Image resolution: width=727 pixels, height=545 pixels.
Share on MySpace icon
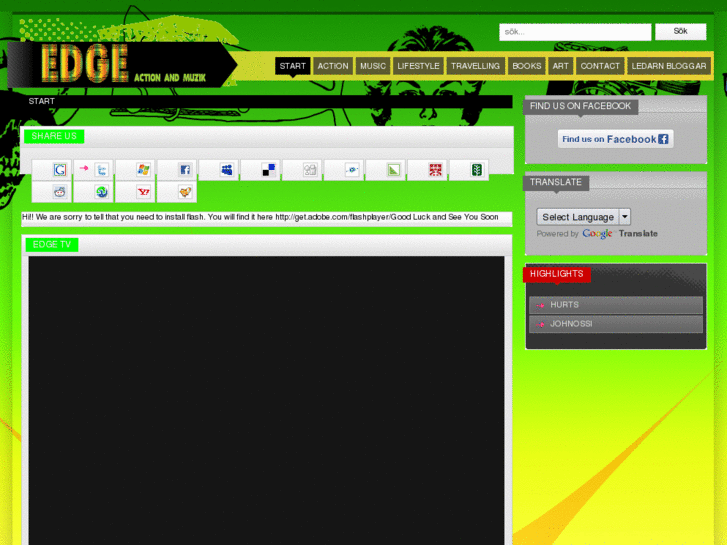(227, 170)
